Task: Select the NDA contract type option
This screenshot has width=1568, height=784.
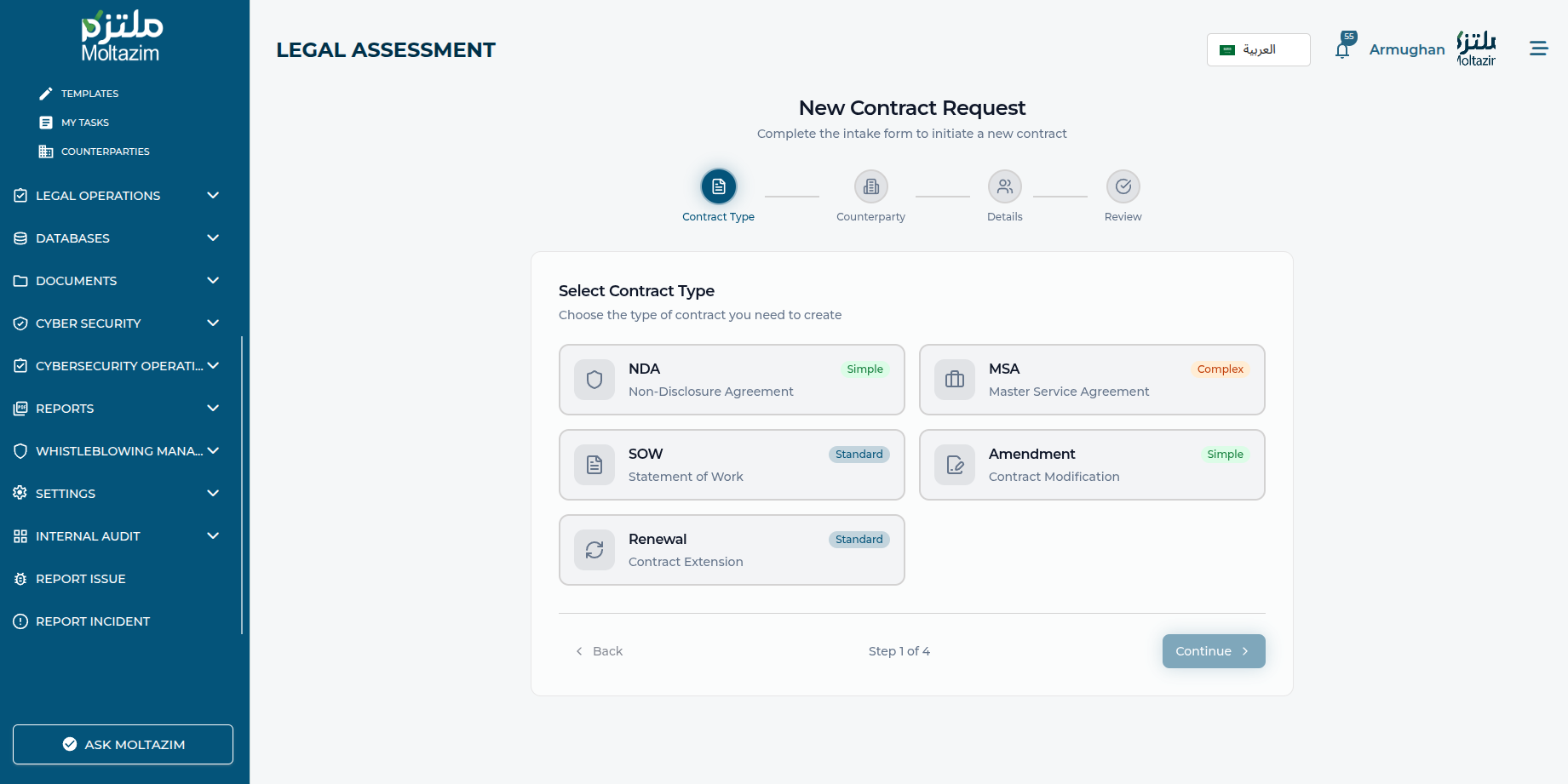Action: 731,380
